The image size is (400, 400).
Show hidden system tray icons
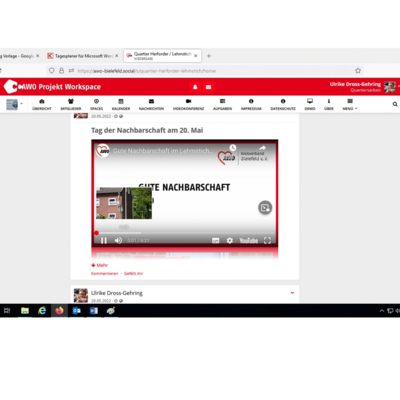[382, 311]
